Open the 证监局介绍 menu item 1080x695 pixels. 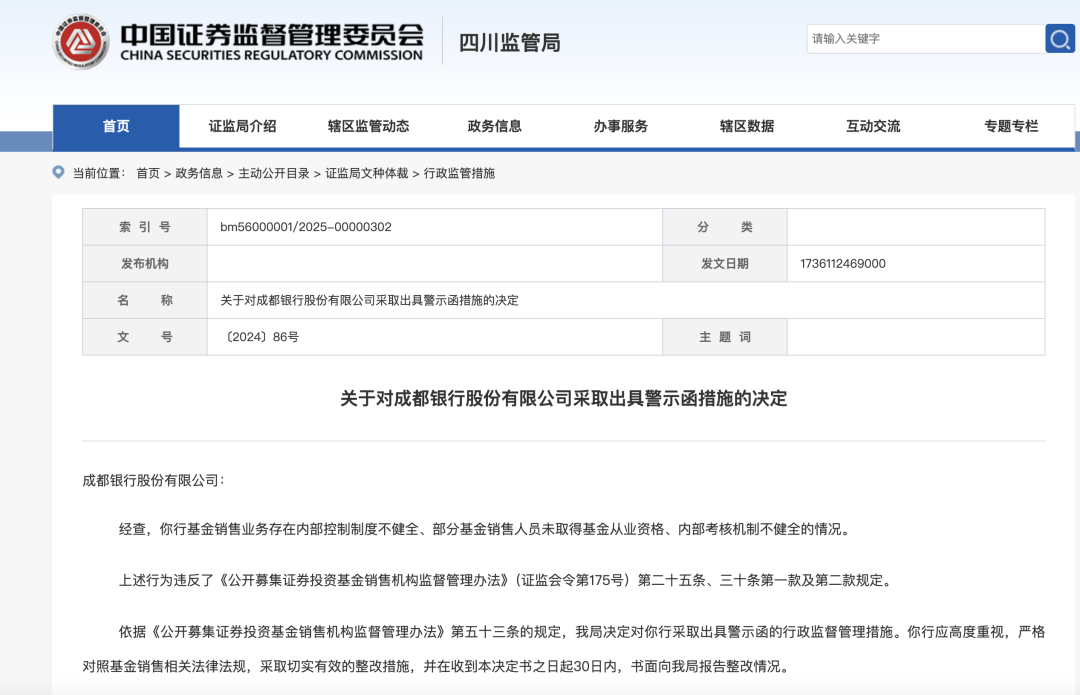pyautogui.click(x=242, y=126)
